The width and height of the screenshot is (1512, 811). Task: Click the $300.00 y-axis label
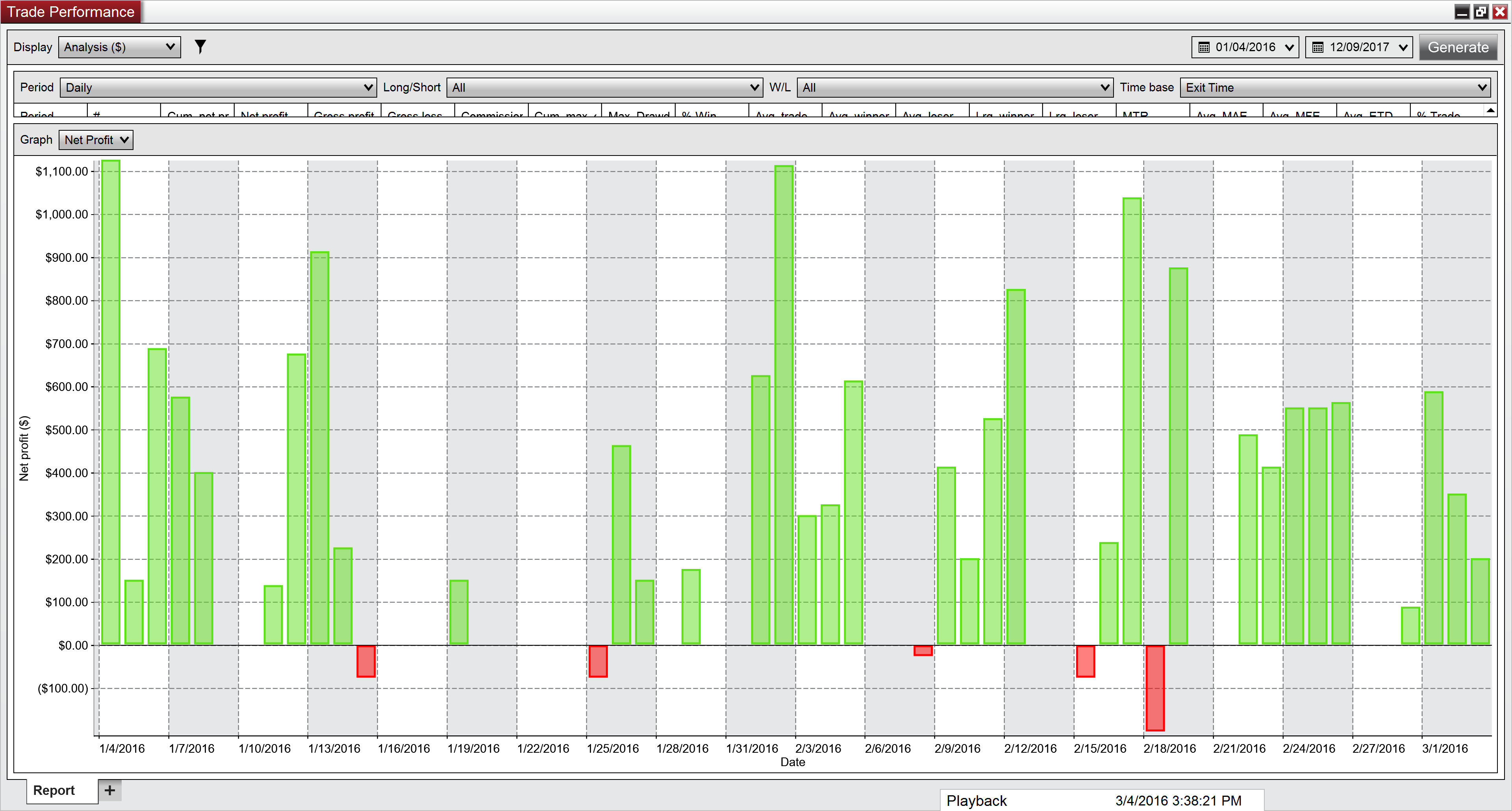click(66, 517)
